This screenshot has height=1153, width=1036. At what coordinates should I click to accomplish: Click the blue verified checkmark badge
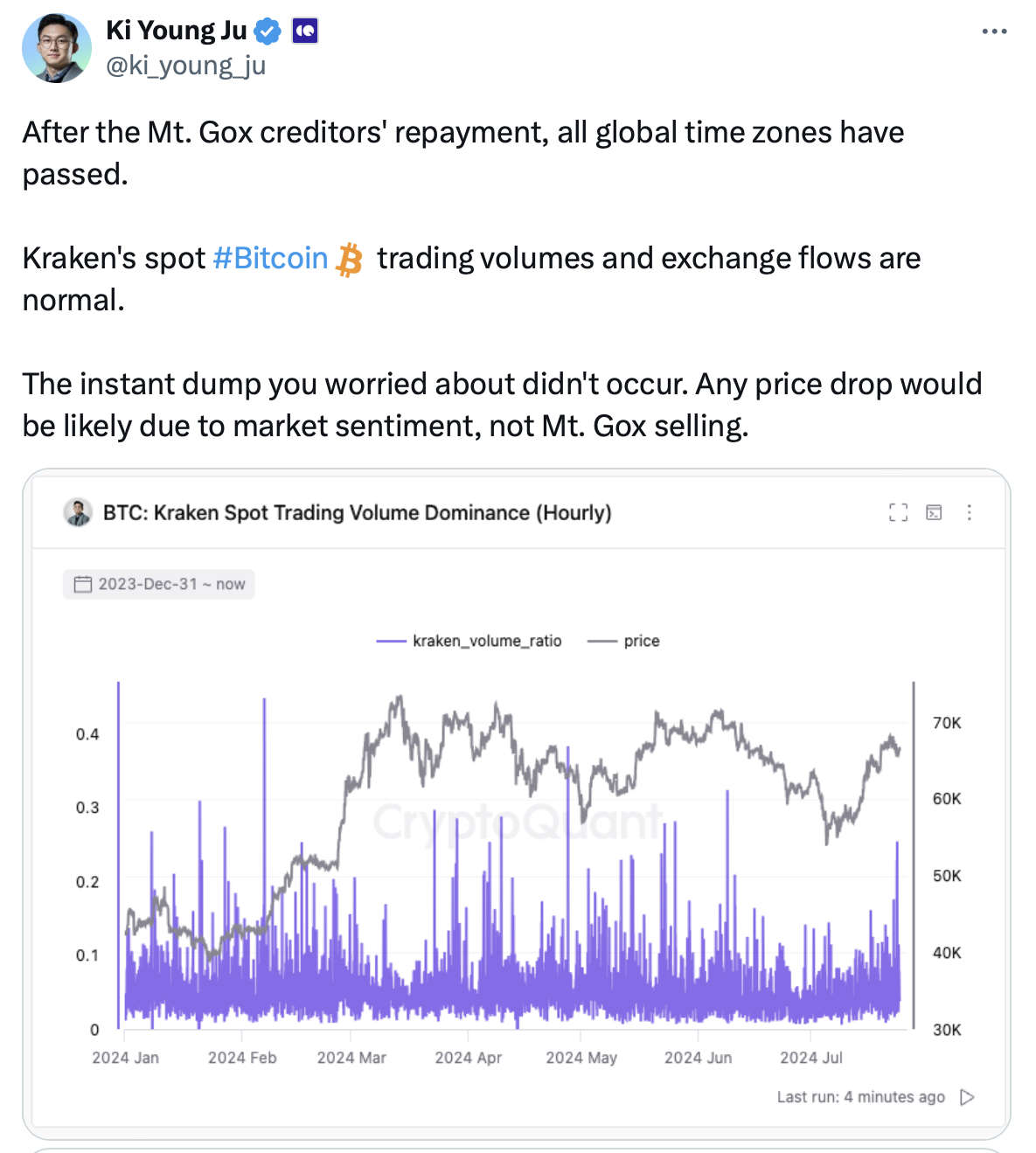click(x=268, y=31)
